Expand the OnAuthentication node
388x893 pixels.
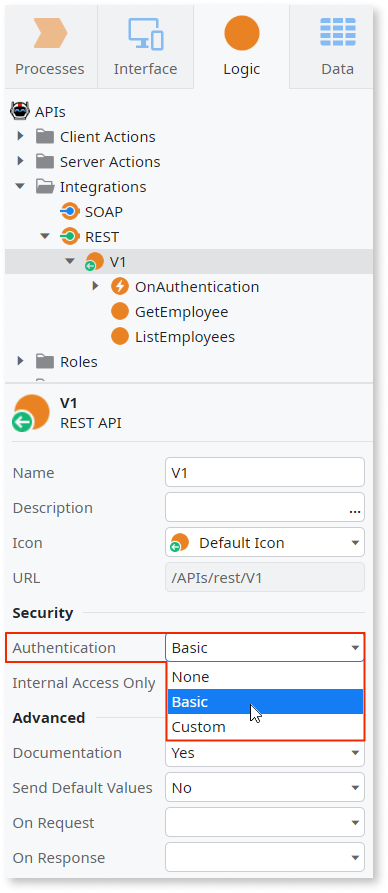[96, 286]
